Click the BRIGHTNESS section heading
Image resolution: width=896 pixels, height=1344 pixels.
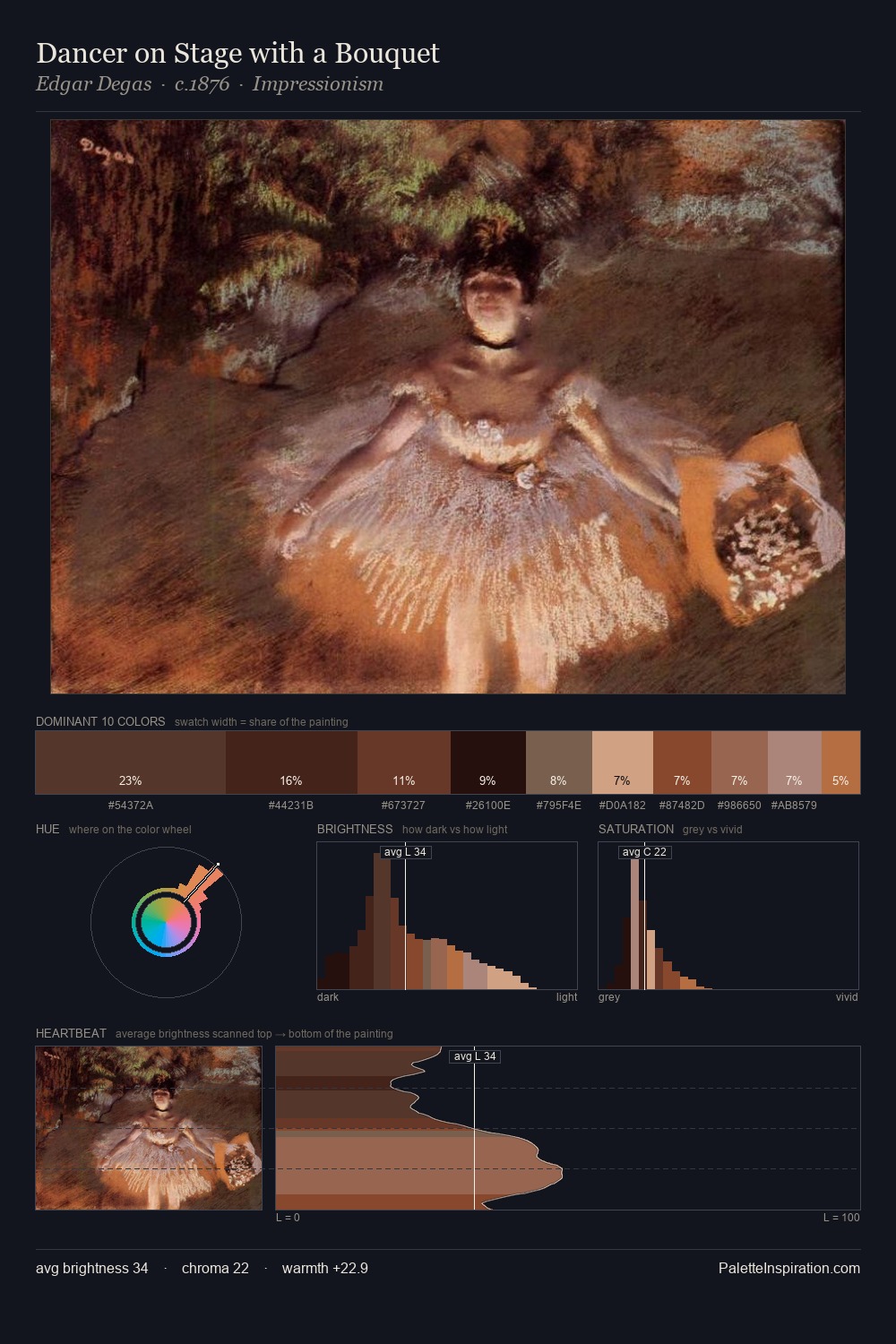(355, 829)
